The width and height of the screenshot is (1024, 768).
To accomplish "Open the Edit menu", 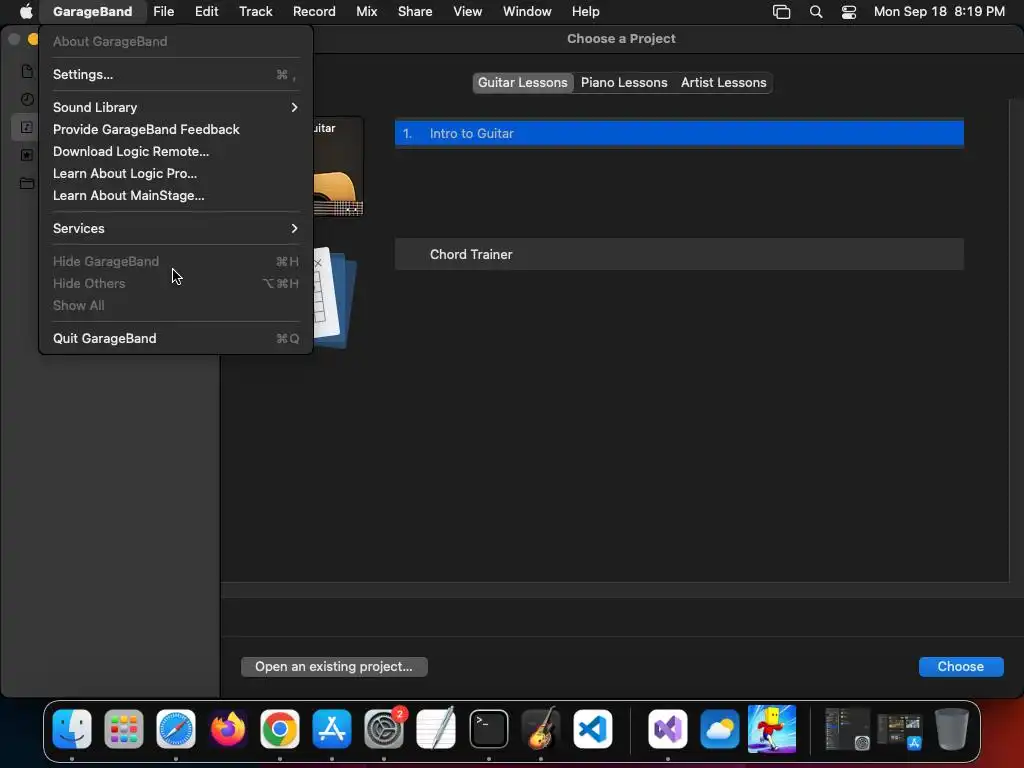I will tap(206, 12).
